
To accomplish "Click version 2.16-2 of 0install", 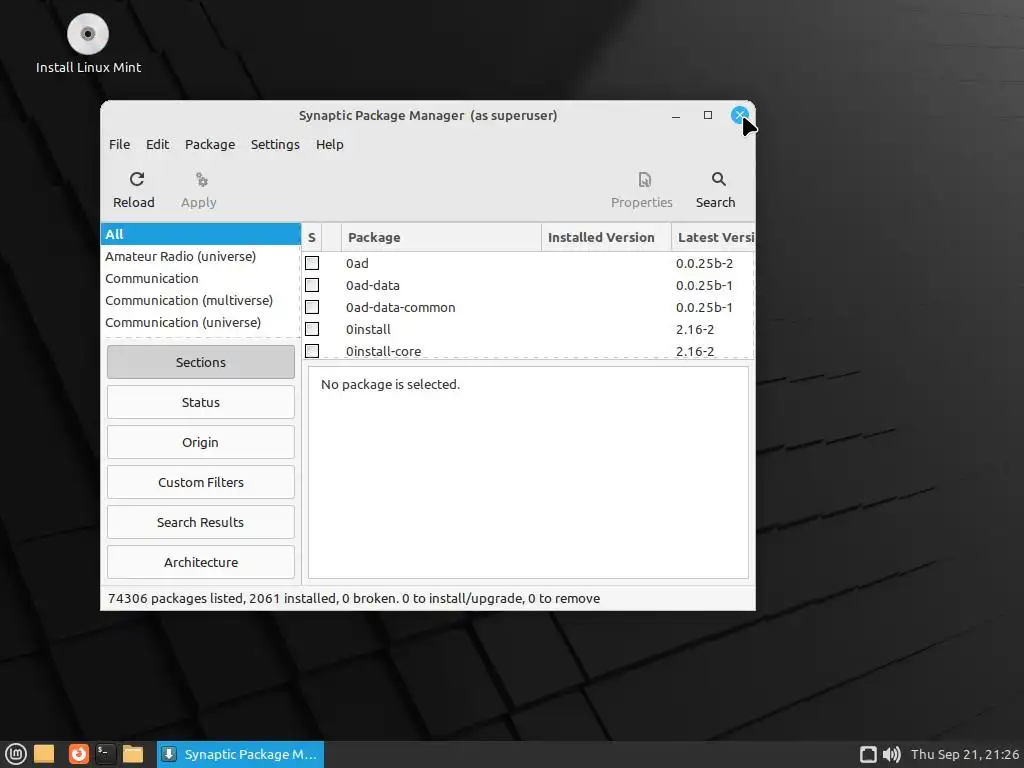I will click(695, 329).
